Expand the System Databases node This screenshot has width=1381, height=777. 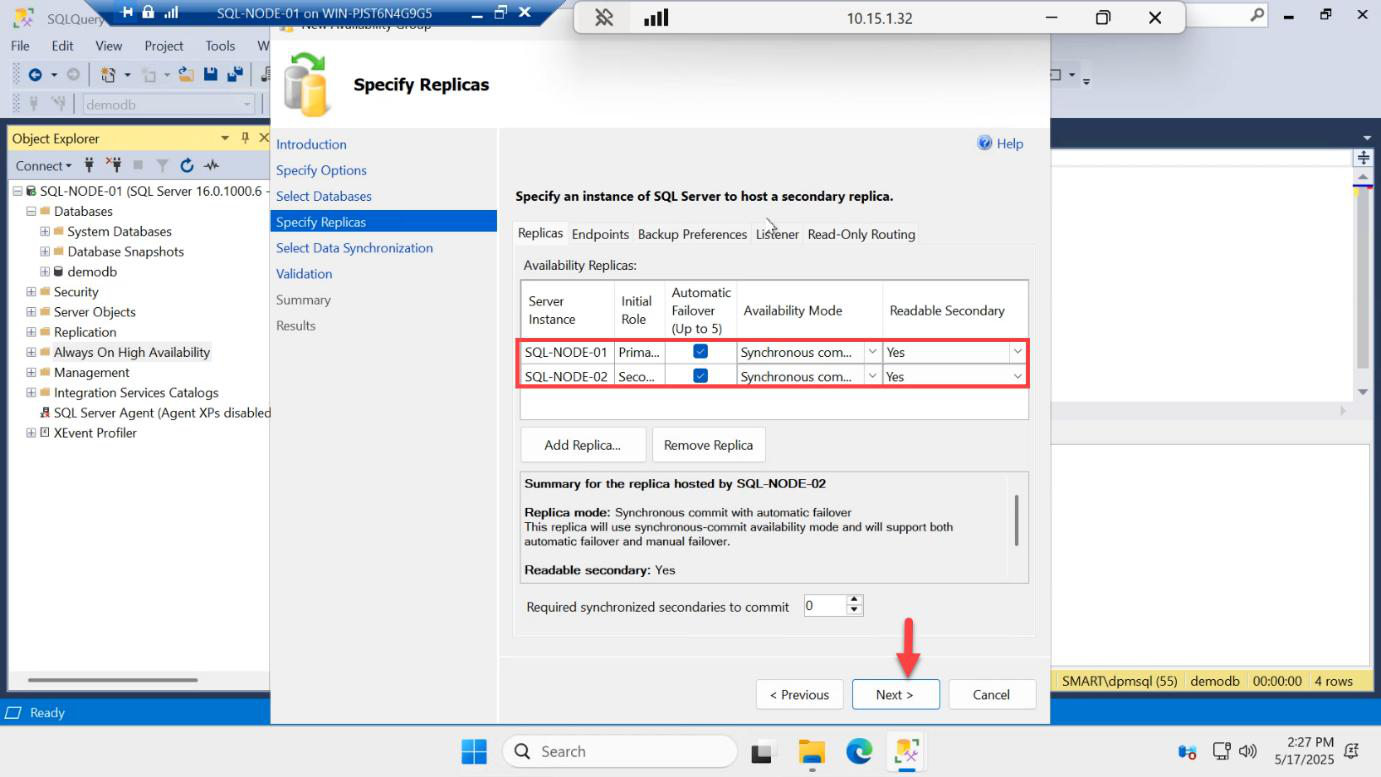[x=45, y=231]
